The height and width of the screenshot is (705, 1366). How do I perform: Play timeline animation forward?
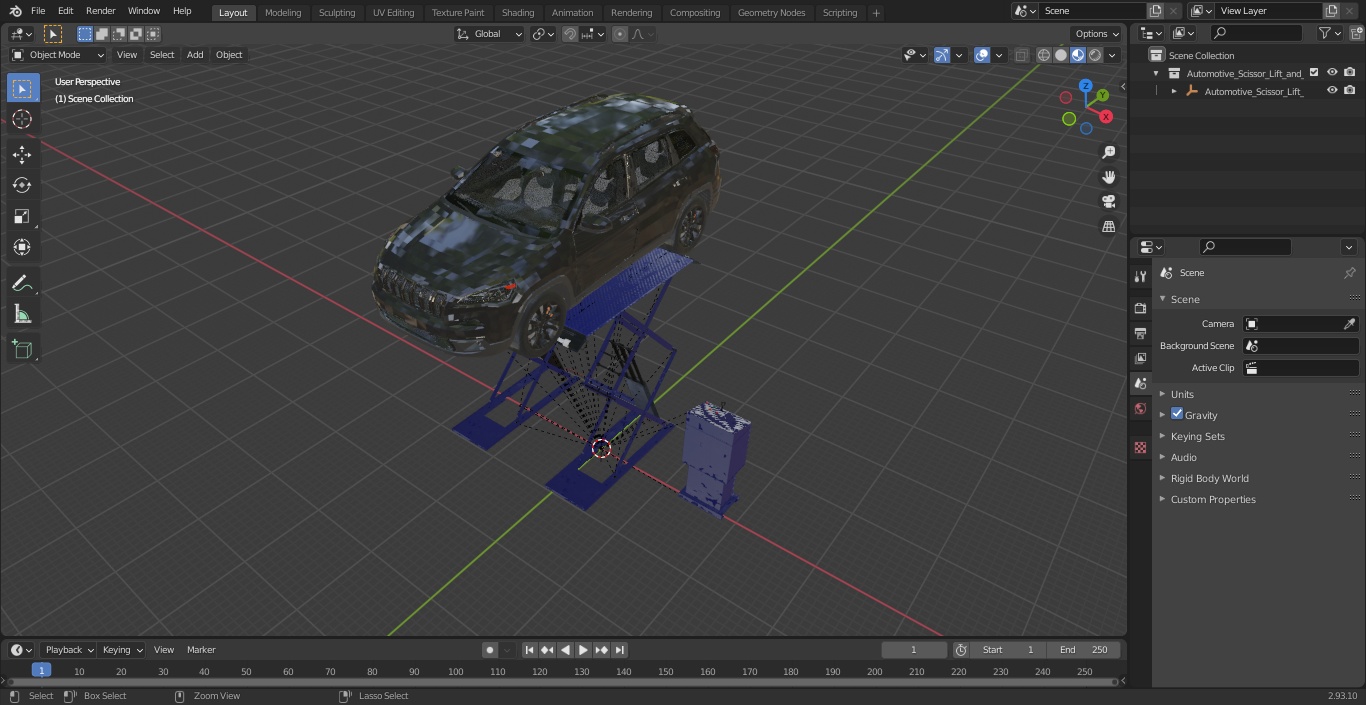[583, 650]
